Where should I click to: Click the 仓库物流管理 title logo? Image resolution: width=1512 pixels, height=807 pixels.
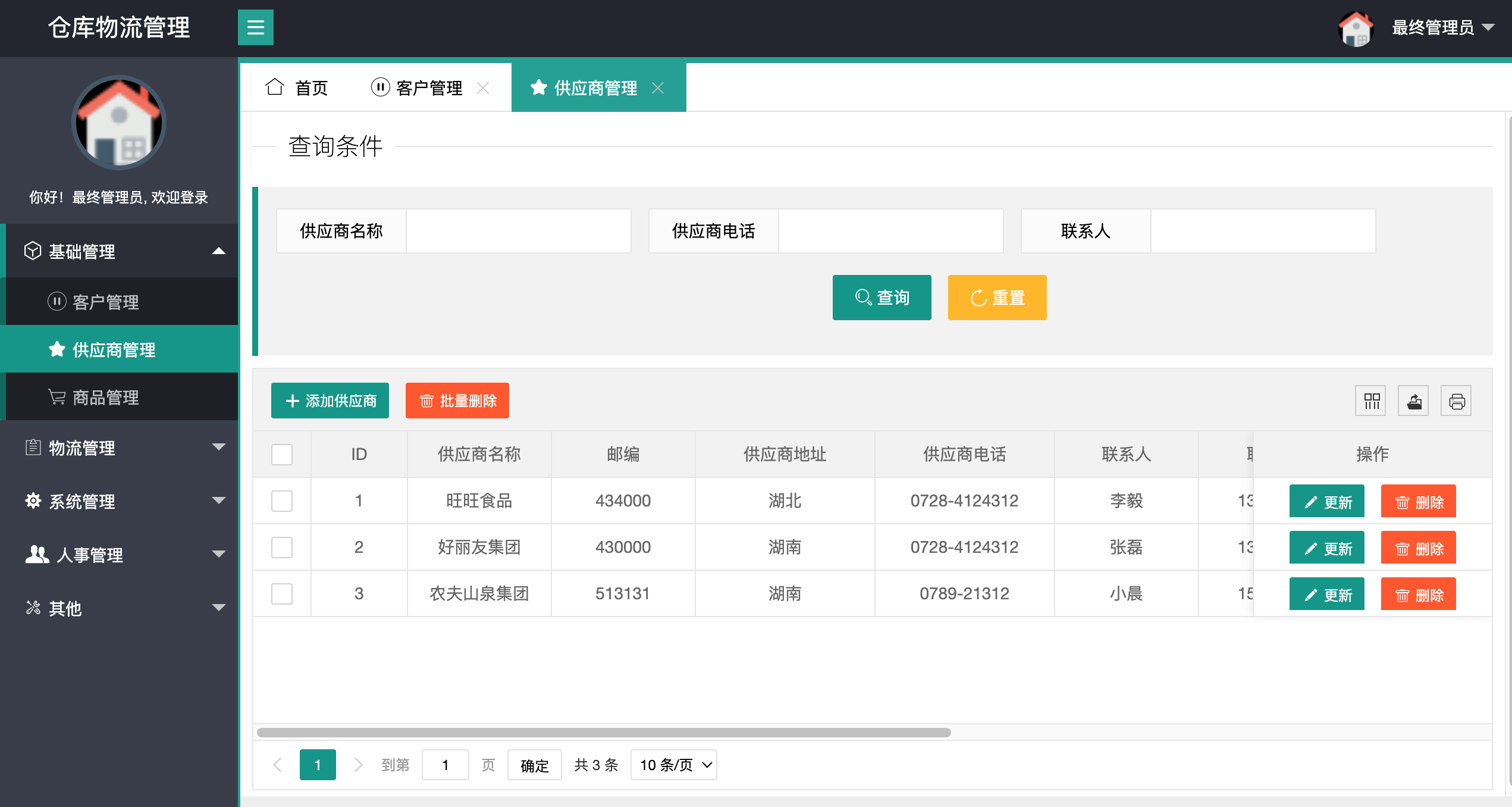click(119, 27)
